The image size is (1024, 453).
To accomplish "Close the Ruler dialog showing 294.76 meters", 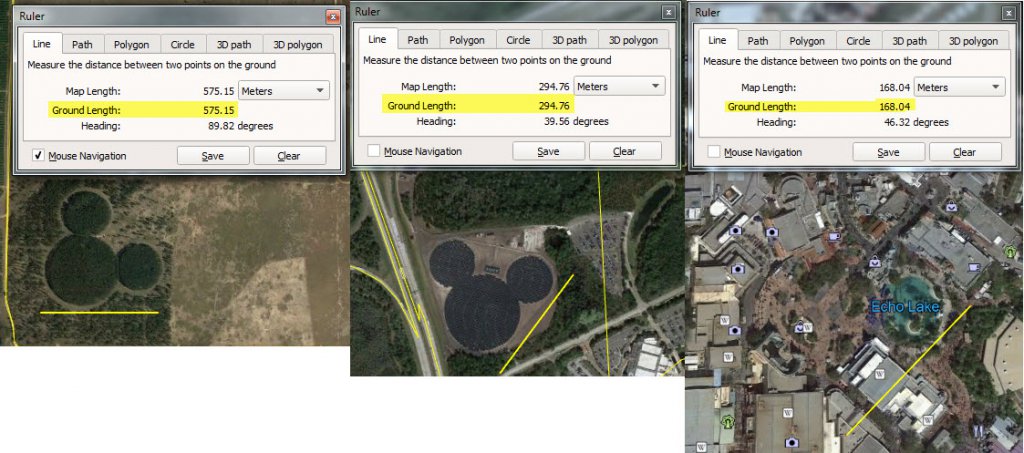I will (668, 12).
